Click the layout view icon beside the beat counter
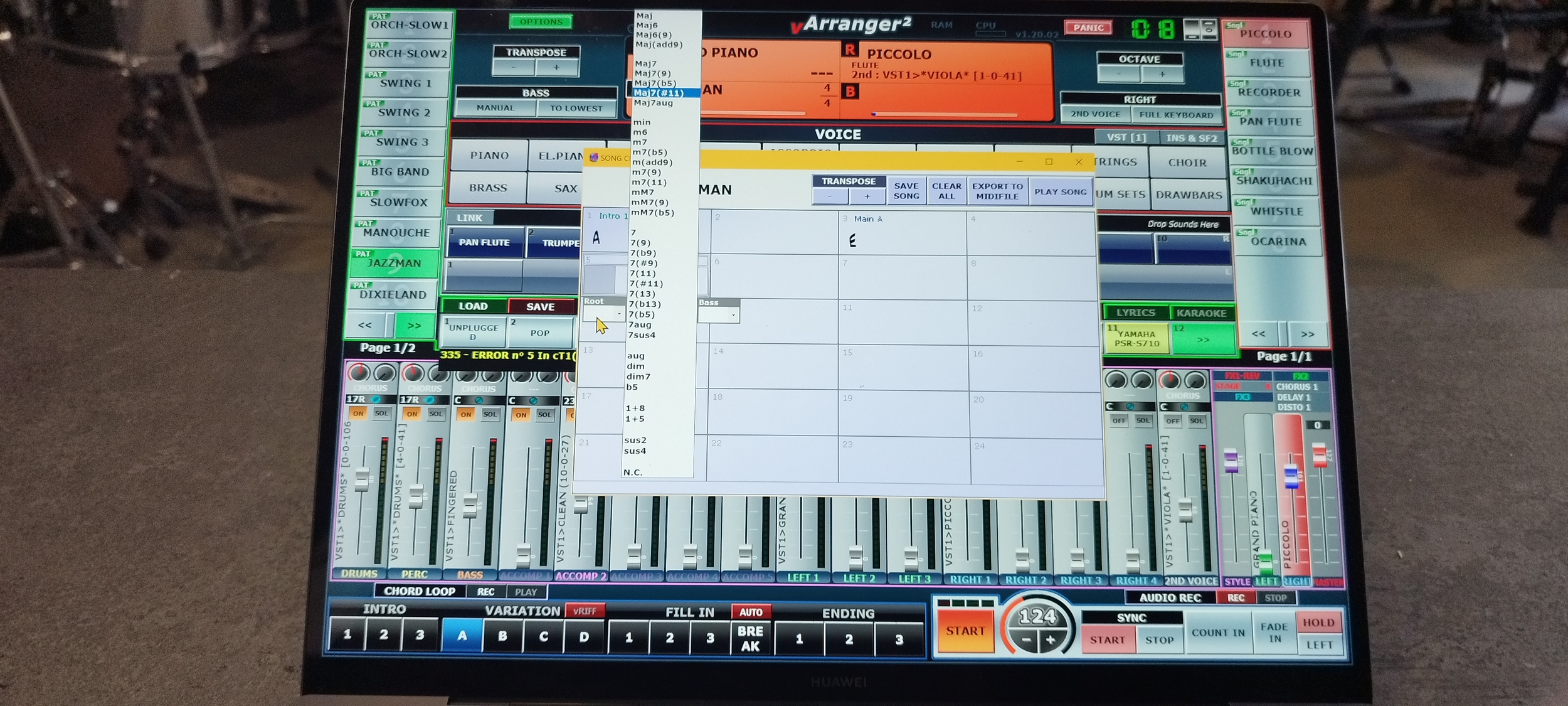1568x706 pixels. click(x=1200, y=29)
